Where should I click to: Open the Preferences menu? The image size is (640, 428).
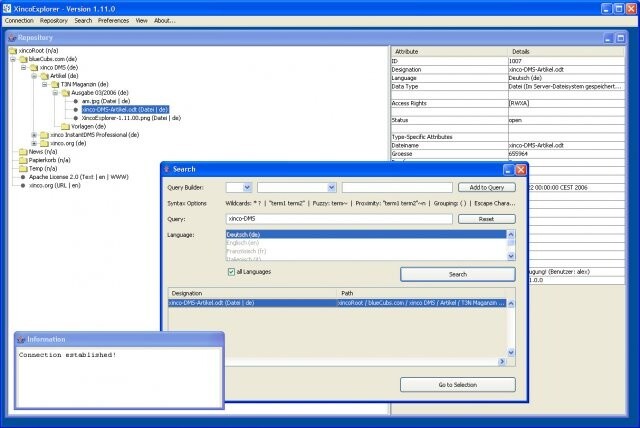[113, 20]
